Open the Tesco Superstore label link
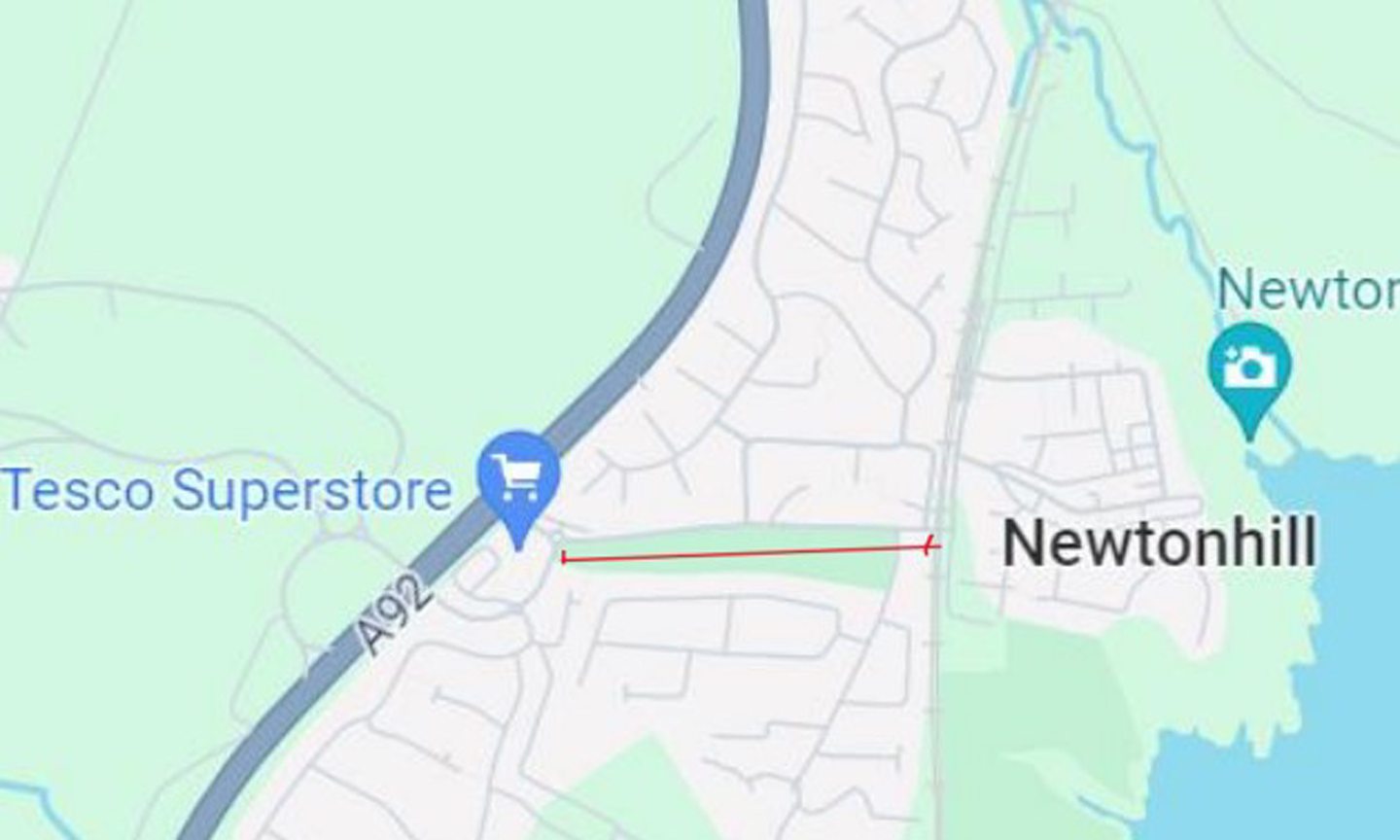 tap(229, 491)
